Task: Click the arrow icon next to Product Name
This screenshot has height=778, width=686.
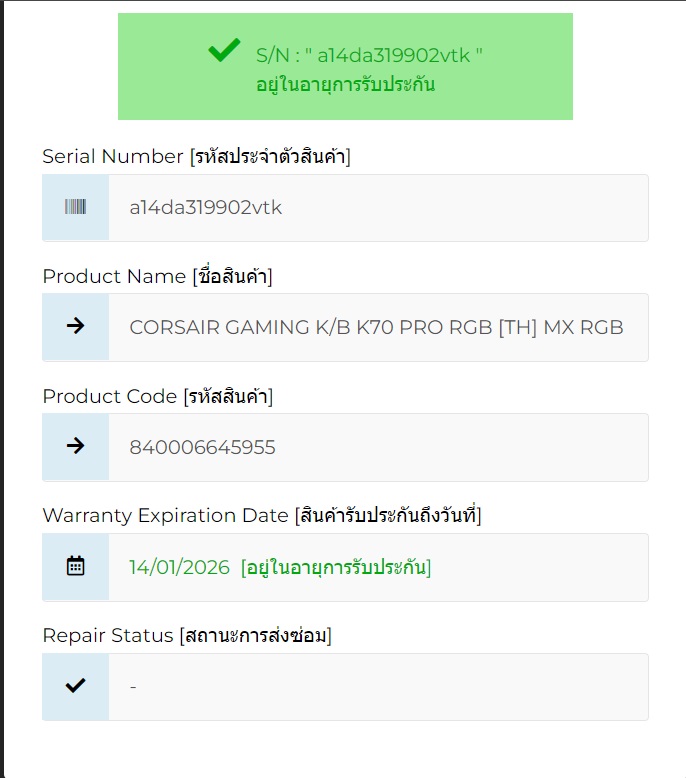Action: pos(75,326)
